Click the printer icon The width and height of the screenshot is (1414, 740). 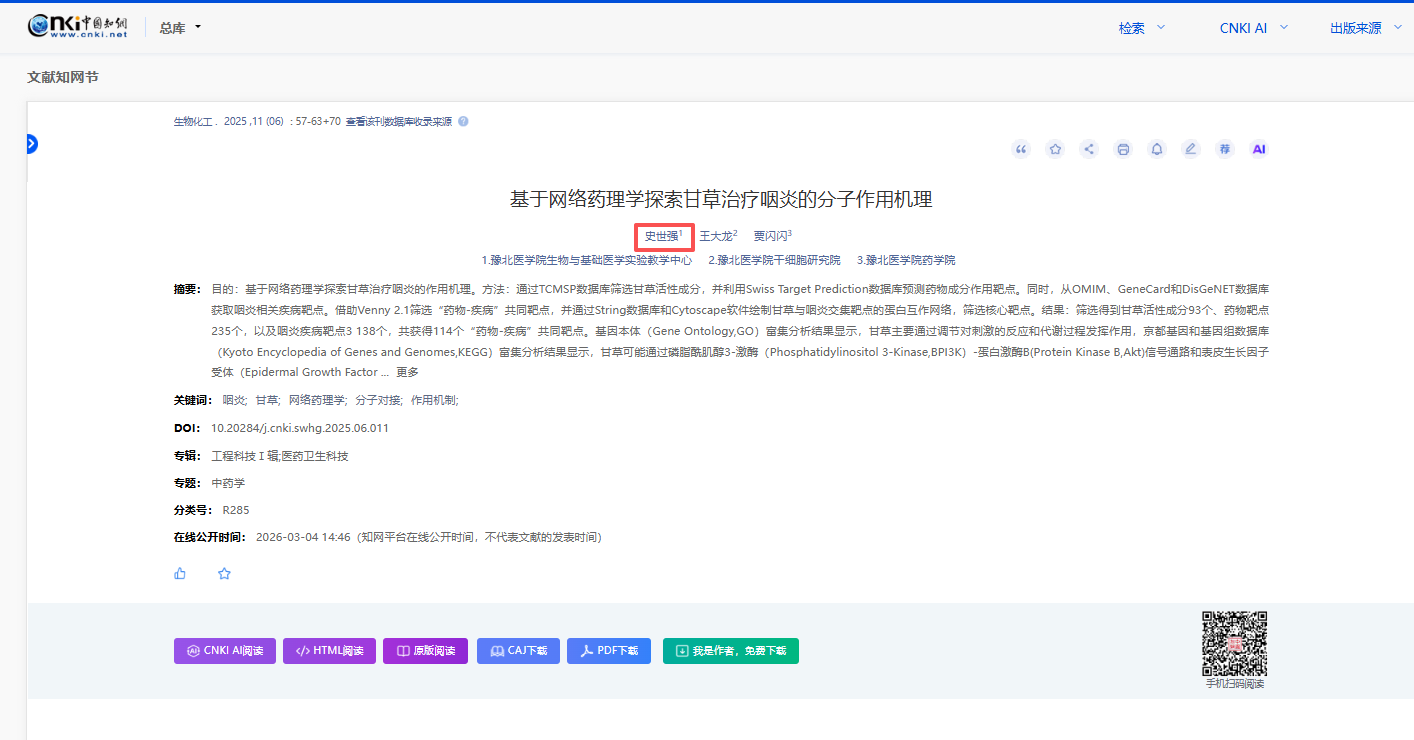click(1123, 149)
